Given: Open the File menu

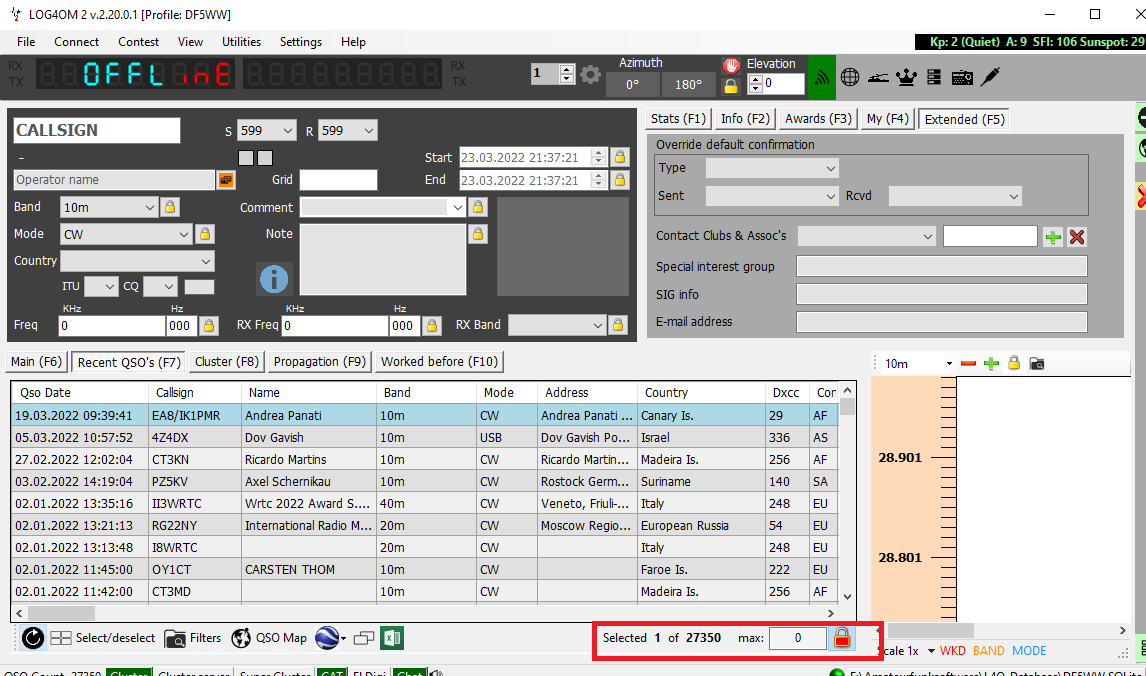Looking at the screenshot, I should tap(26, 42).
